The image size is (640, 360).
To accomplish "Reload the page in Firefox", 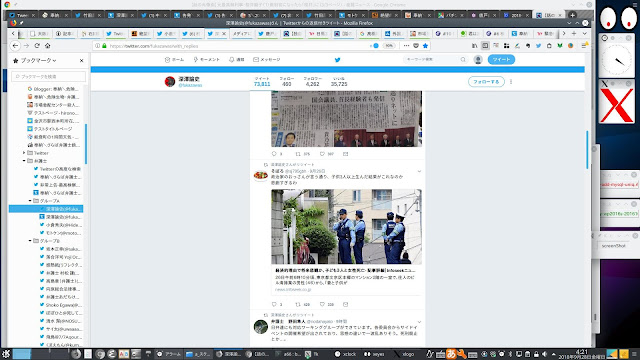I will pos(37,46).
